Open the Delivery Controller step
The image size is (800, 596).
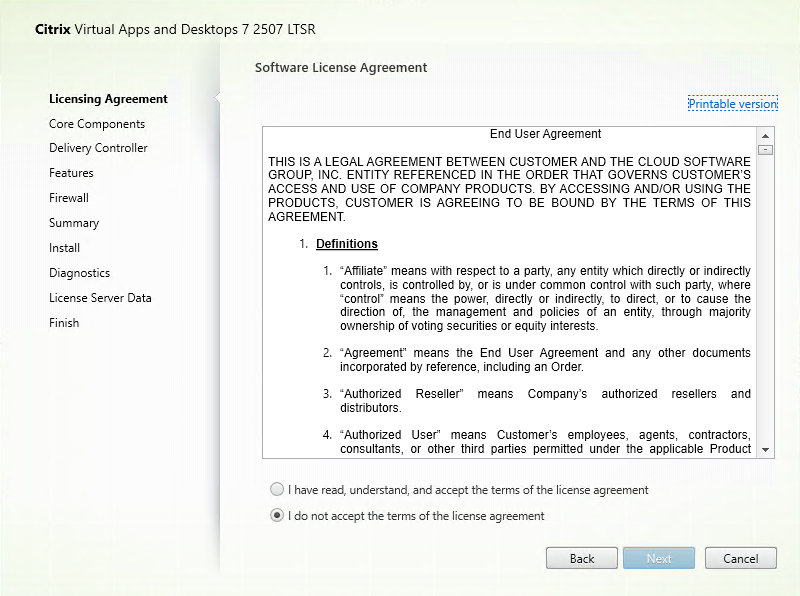point(98,148)
